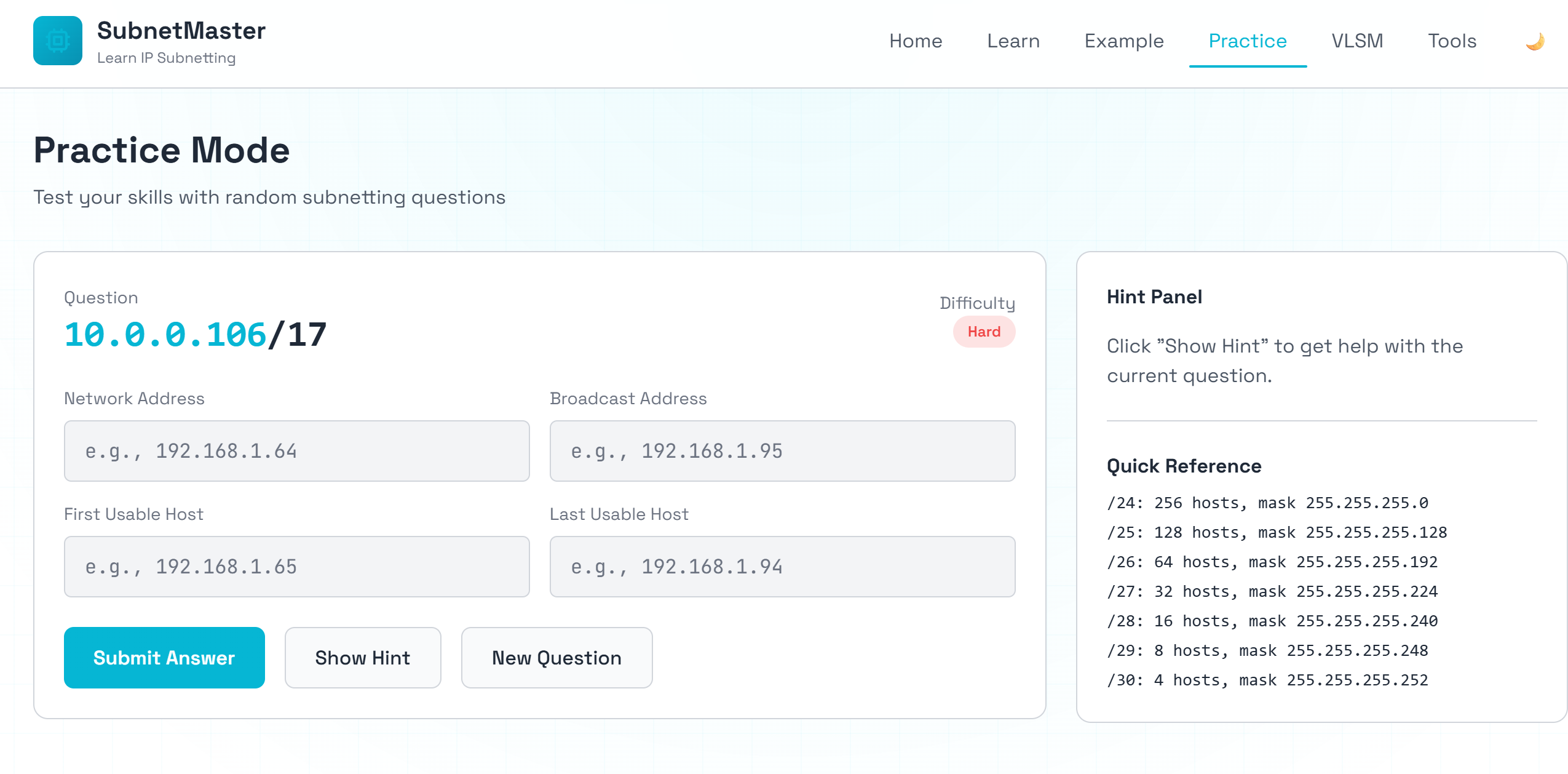Select the /26: 64 hosts reference row
Screen dimensions: 1568x774
[x=1272, y=562]
